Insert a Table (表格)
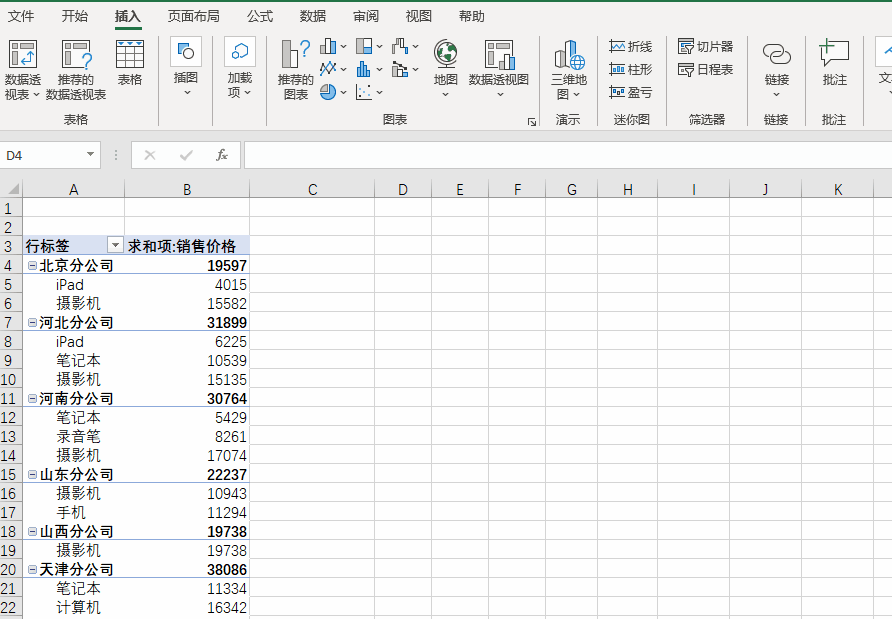The height and width of the screenshot is (619, 892). tap(130, 63)
